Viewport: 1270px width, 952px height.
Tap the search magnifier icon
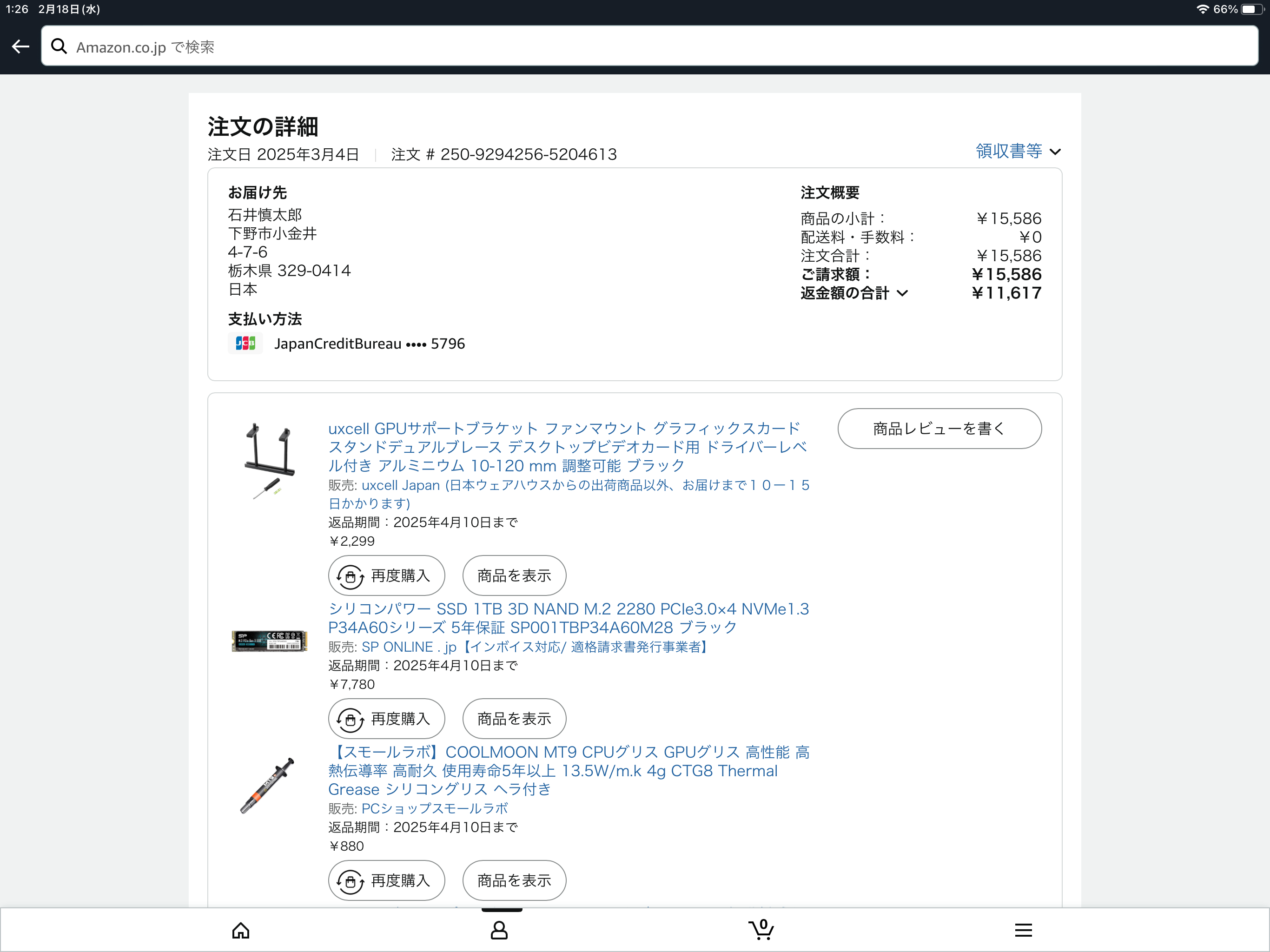(x=59, y=46)
